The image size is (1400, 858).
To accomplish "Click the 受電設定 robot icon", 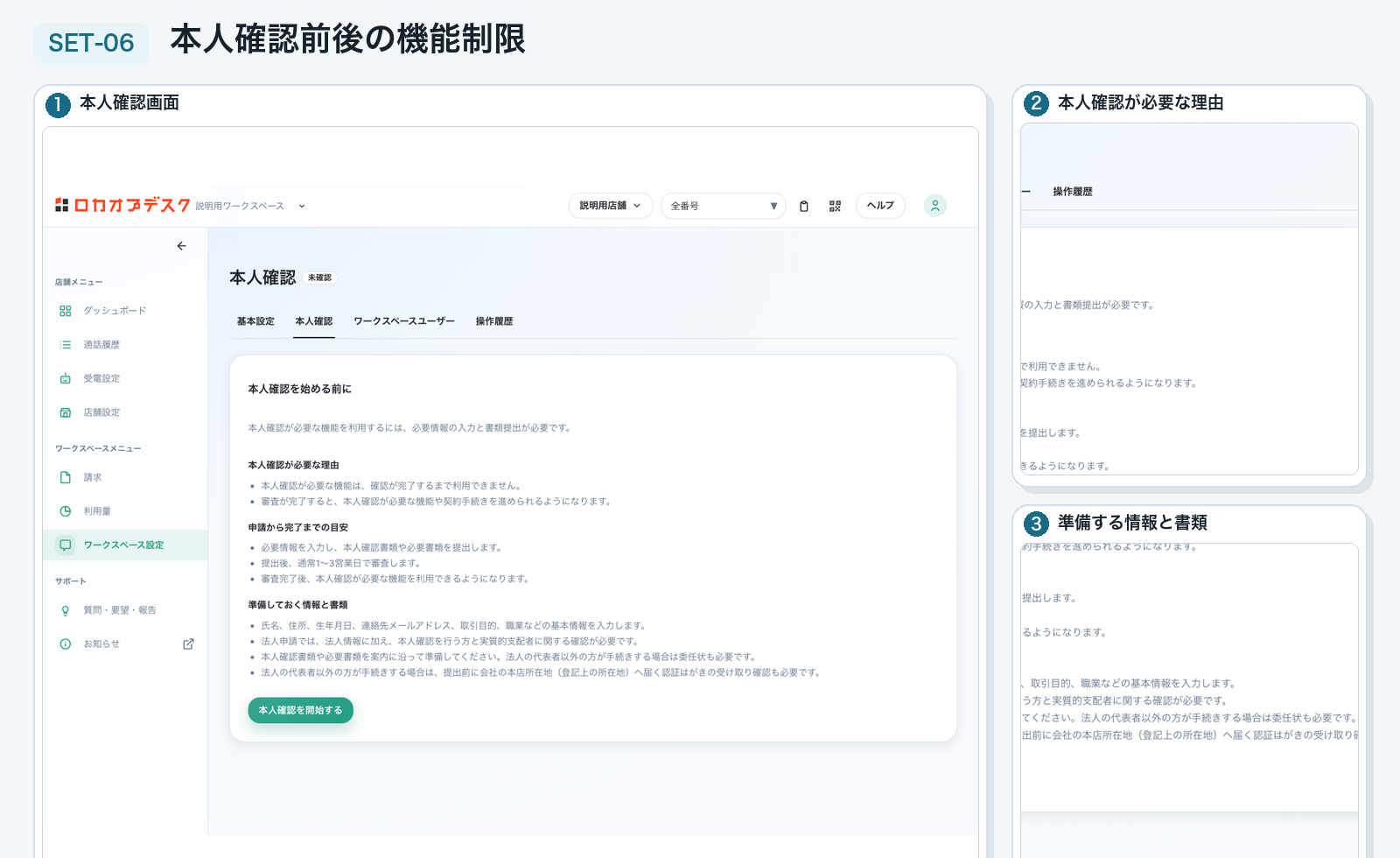I will tap(66, 378).
